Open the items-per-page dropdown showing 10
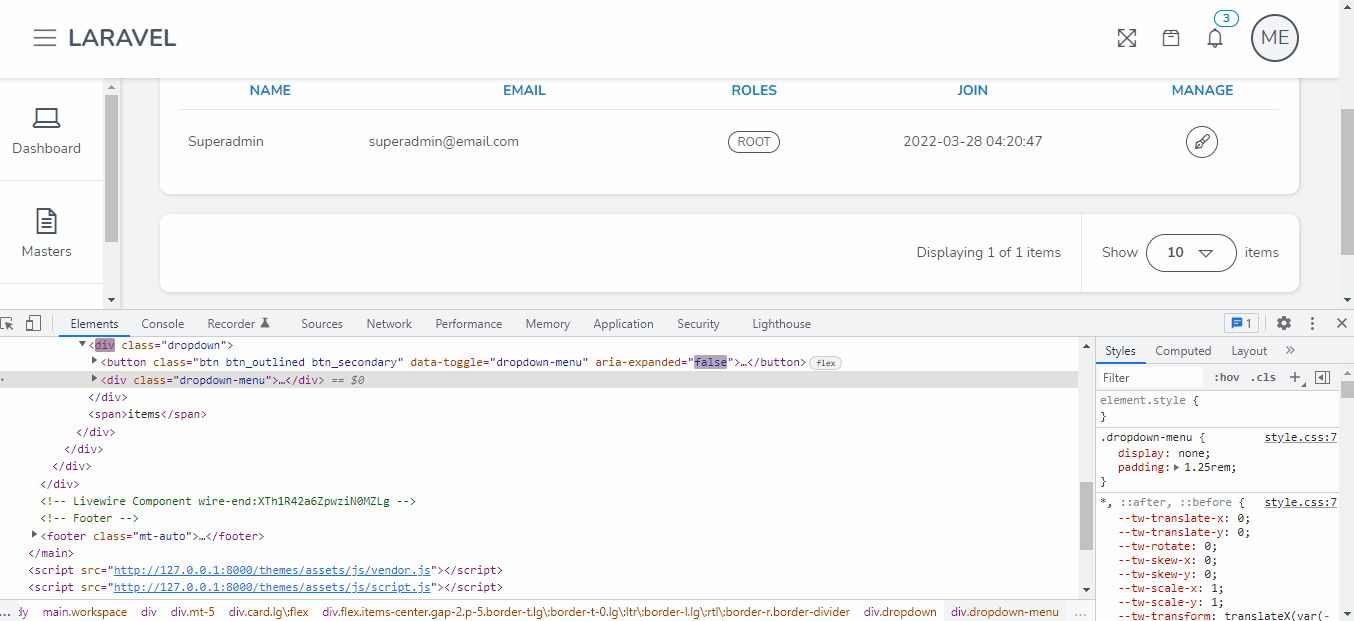 coord(1191,253)
